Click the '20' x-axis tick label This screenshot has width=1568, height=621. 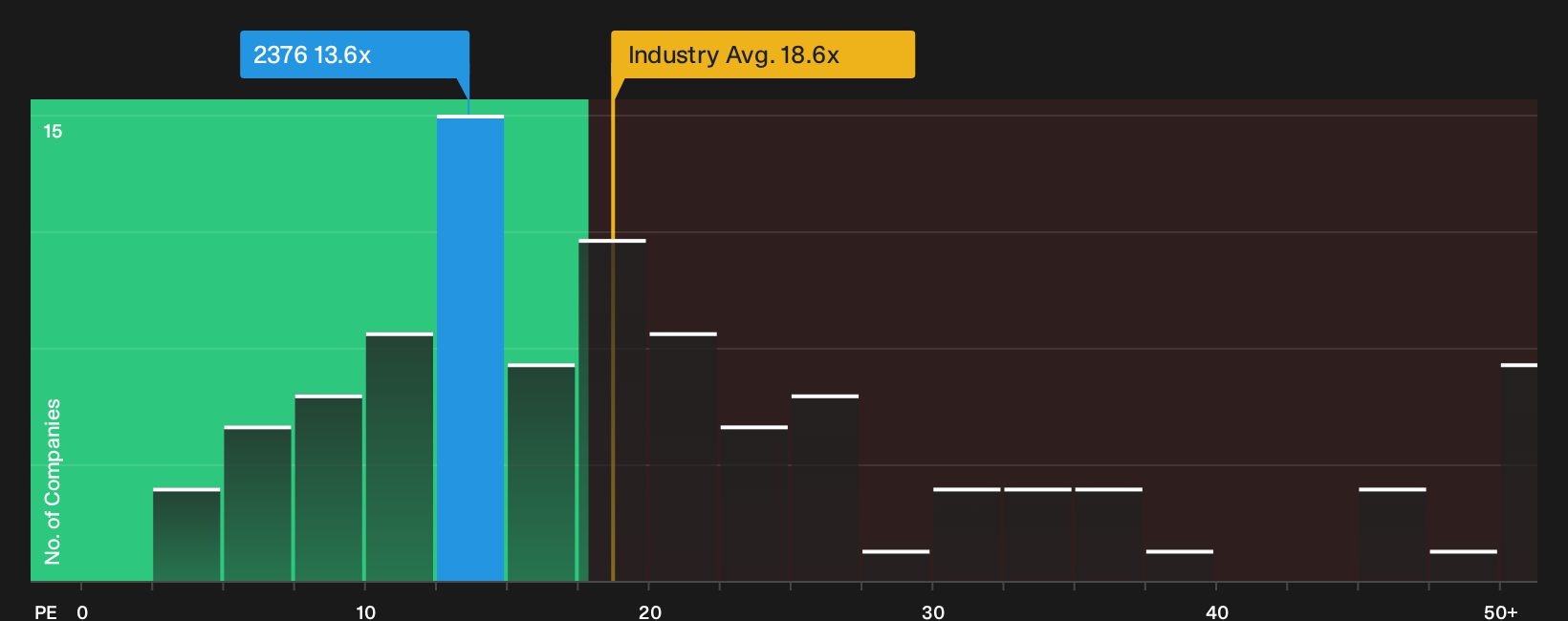pyautogui.click(x=649, y=611)
